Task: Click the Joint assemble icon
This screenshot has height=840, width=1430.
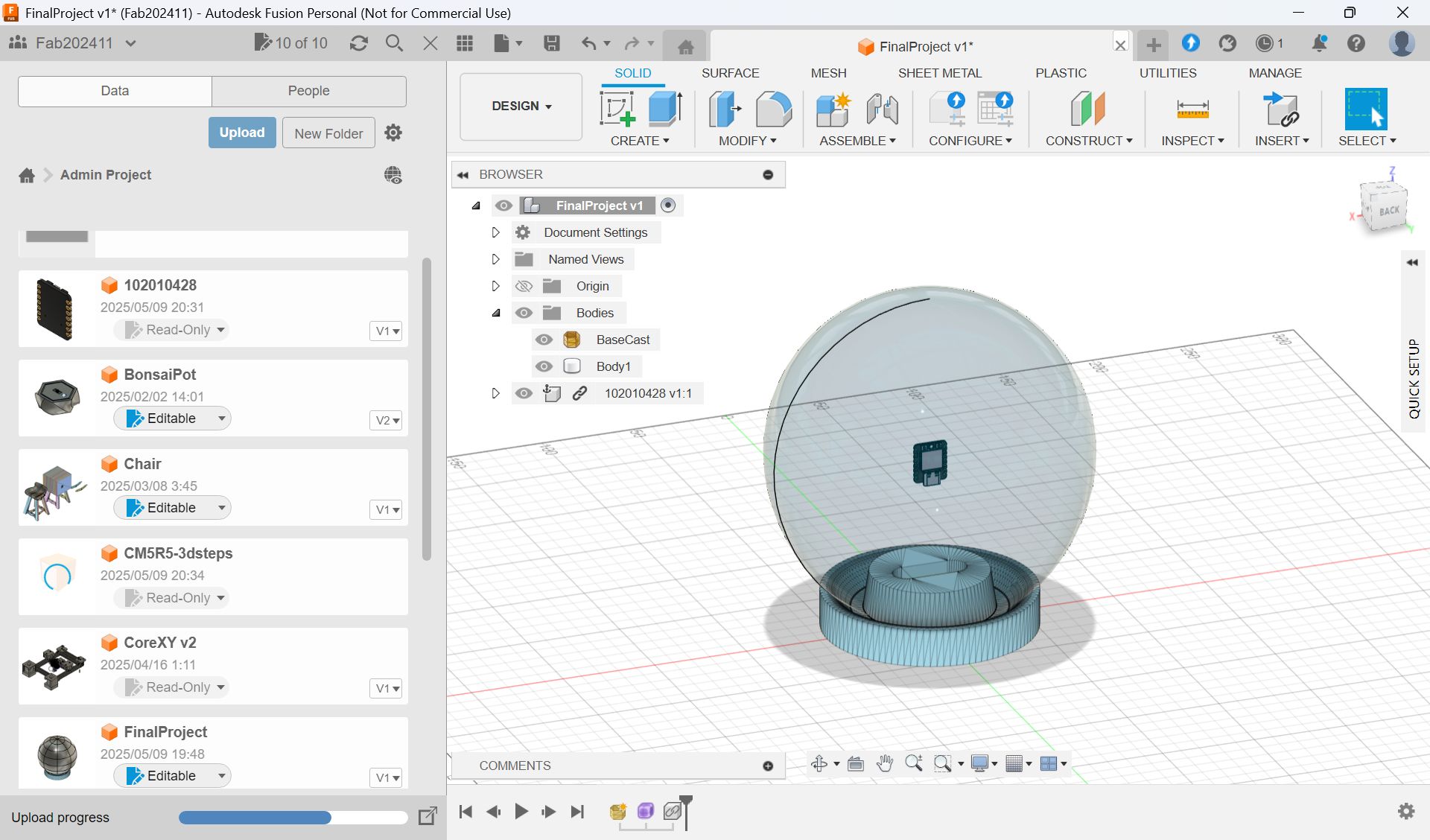Action: click(883, 109)
